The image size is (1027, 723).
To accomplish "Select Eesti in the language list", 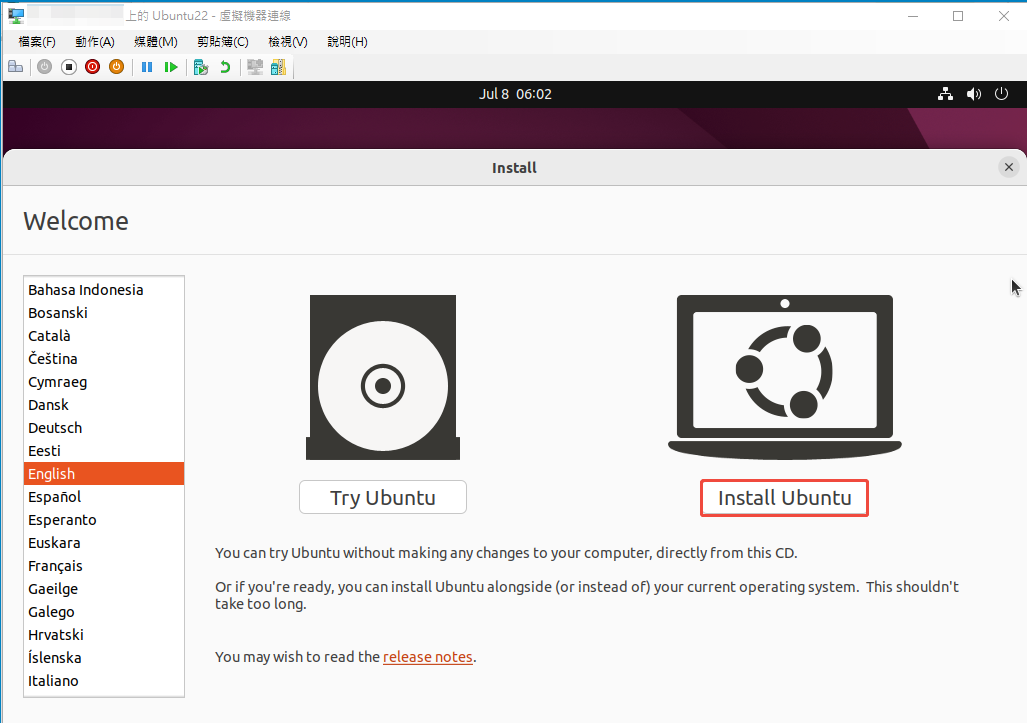I will pyautogui.click(x=104, y=451).
